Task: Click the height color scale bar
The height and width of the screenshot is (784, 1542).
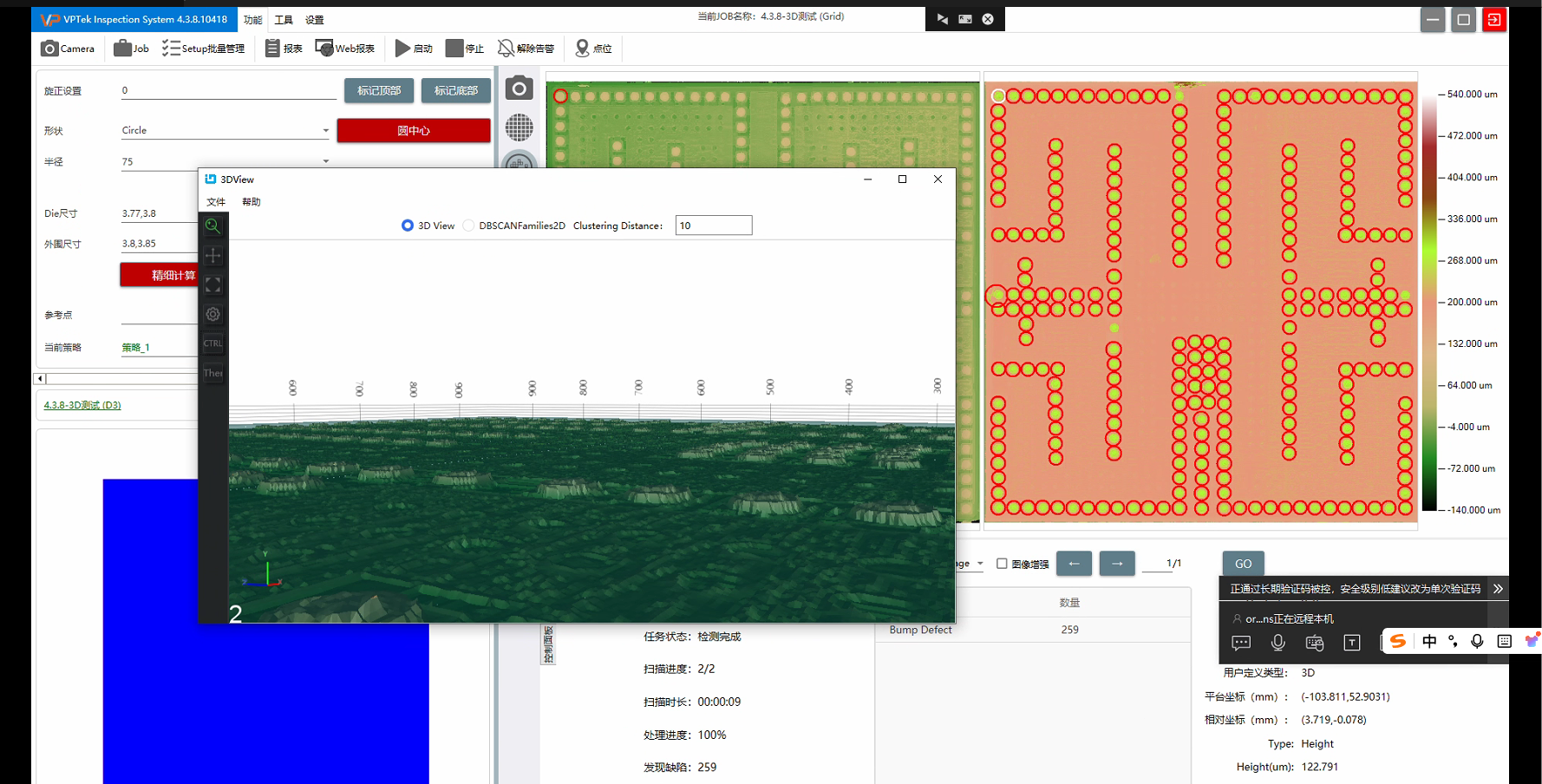Action: point(1428,302)
